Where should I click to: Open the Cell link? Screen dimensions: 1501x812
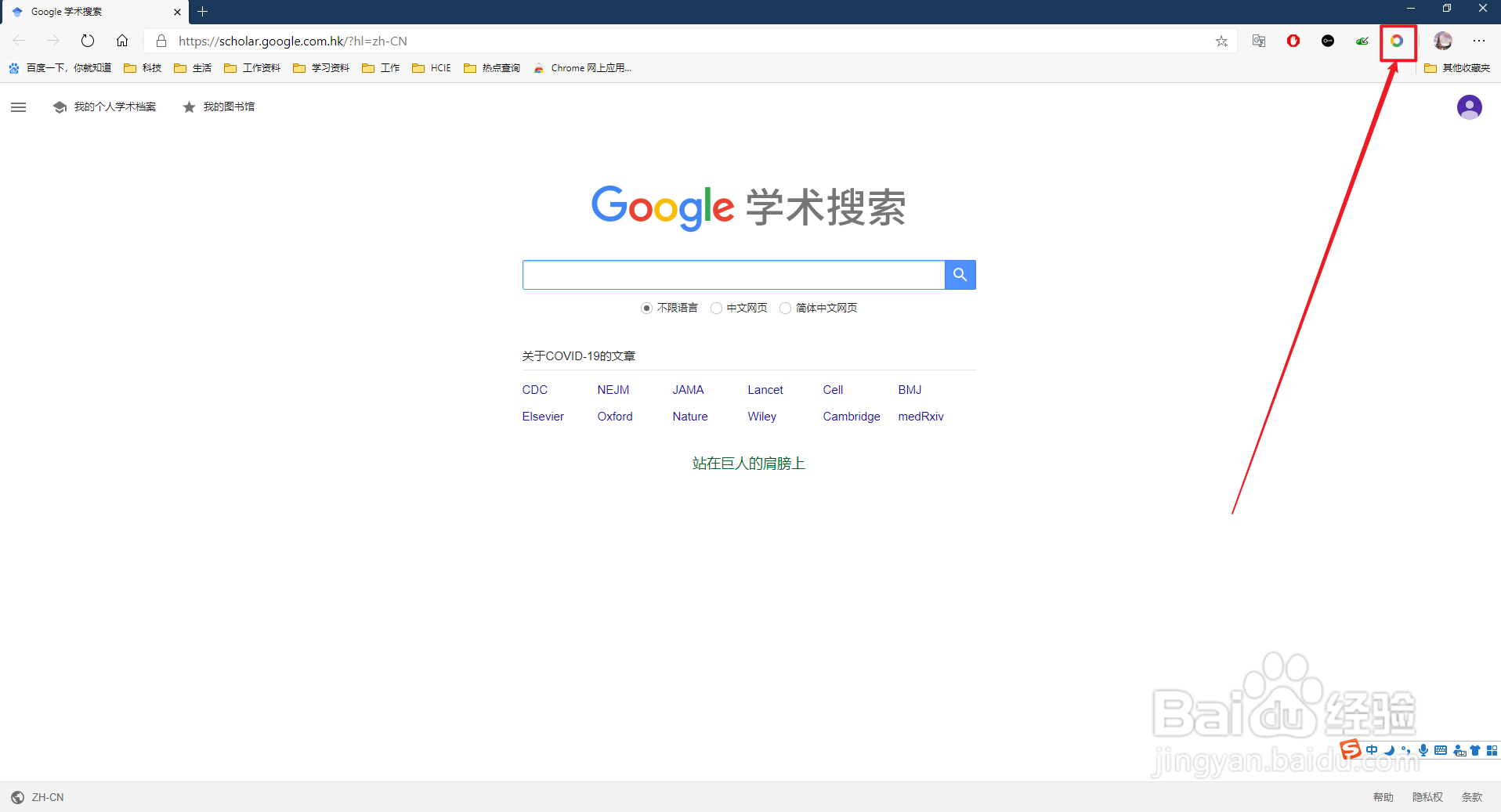tap(833, 390)
